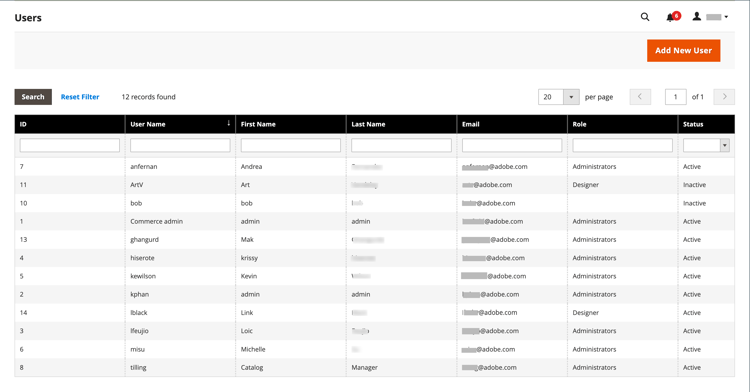Focus the ID filter input
The image size is (750, 392).
[70, 145]
